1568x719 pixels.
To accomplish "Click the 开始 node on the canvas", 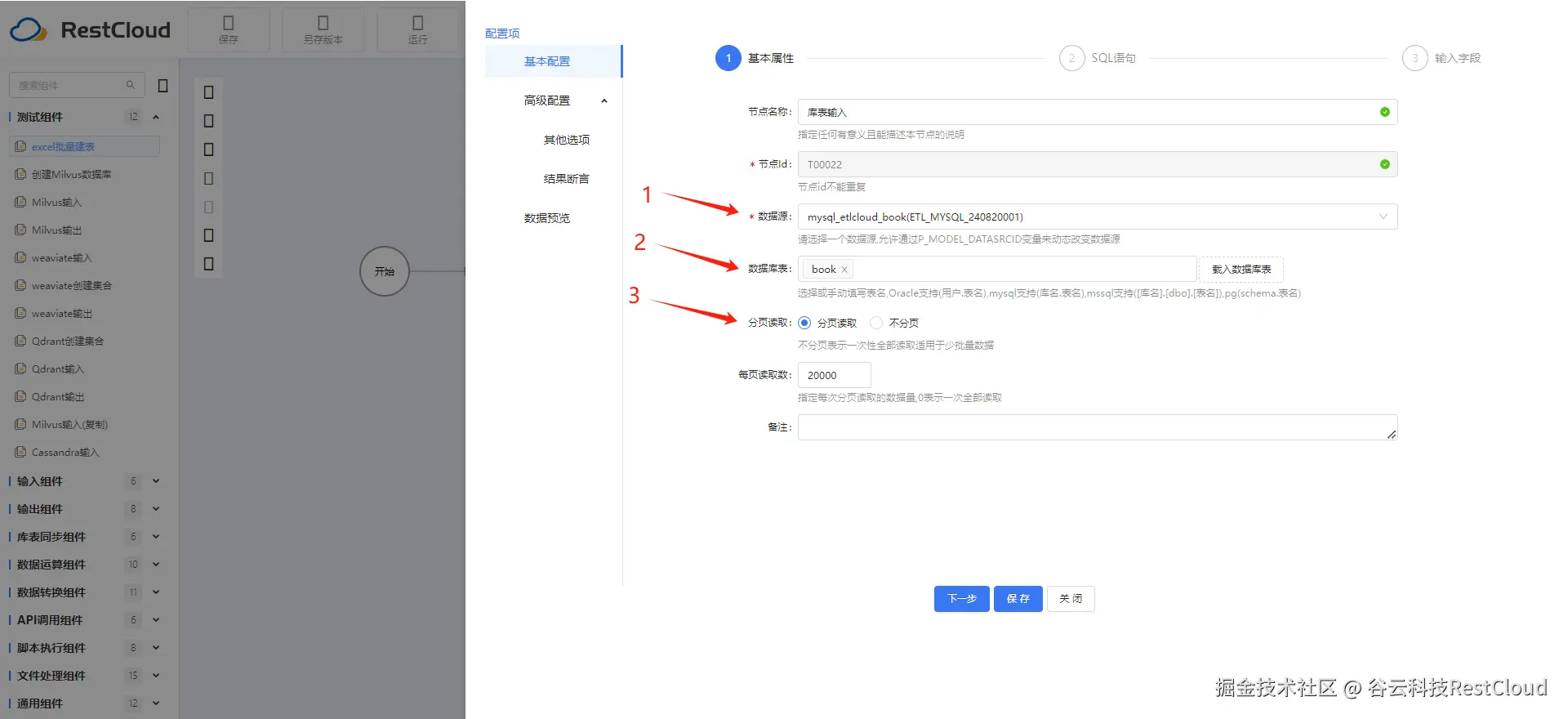I will (385, 271).
